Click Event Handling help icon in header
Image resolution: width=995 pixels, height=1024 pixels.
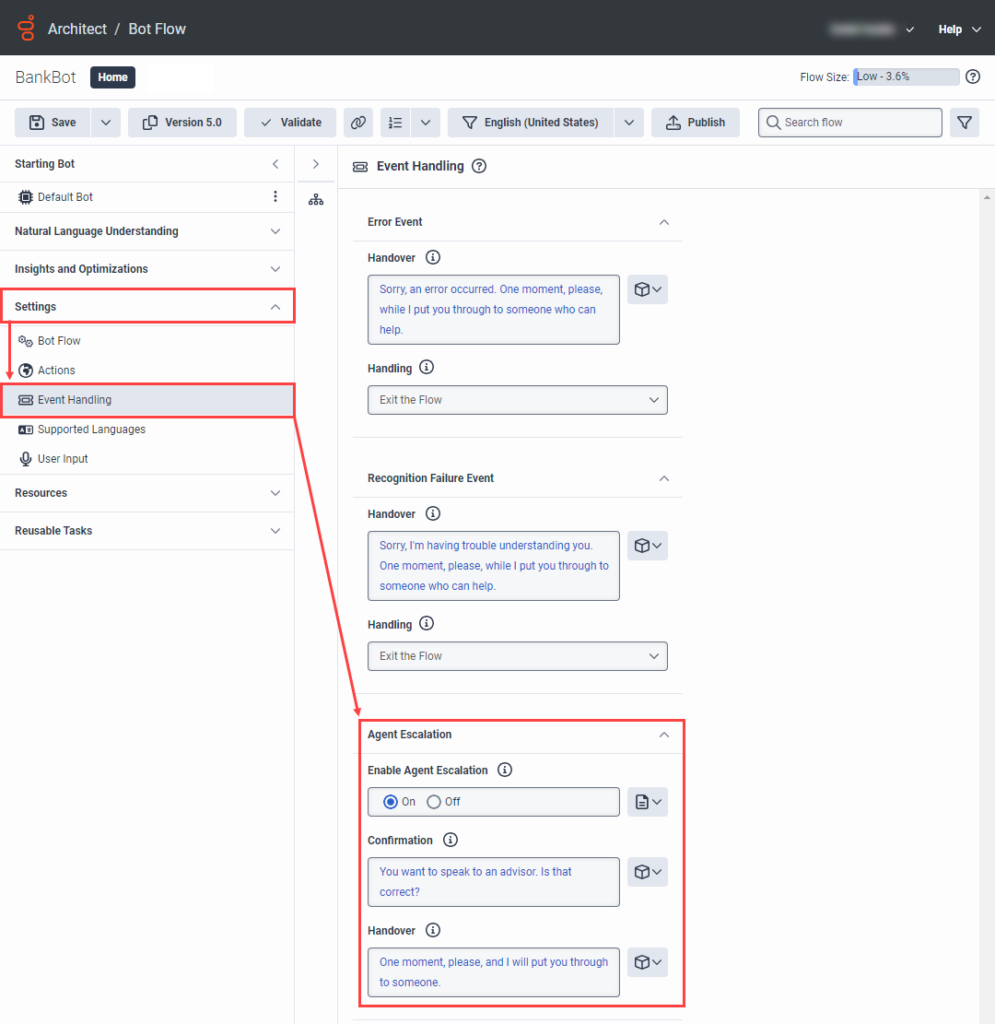coord(479,166)
